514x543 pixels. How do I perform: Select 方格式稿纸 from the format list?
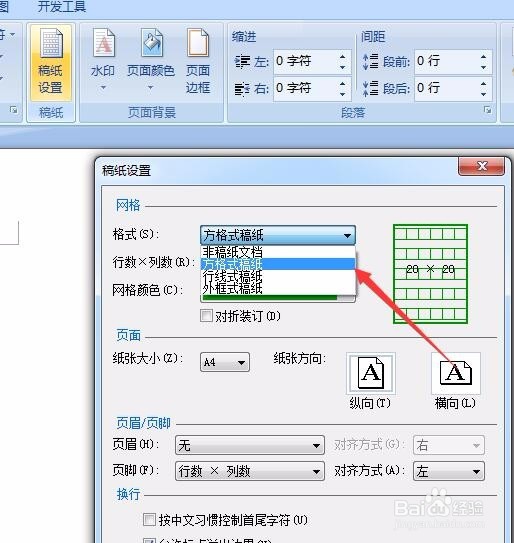(x=278, y=264)
